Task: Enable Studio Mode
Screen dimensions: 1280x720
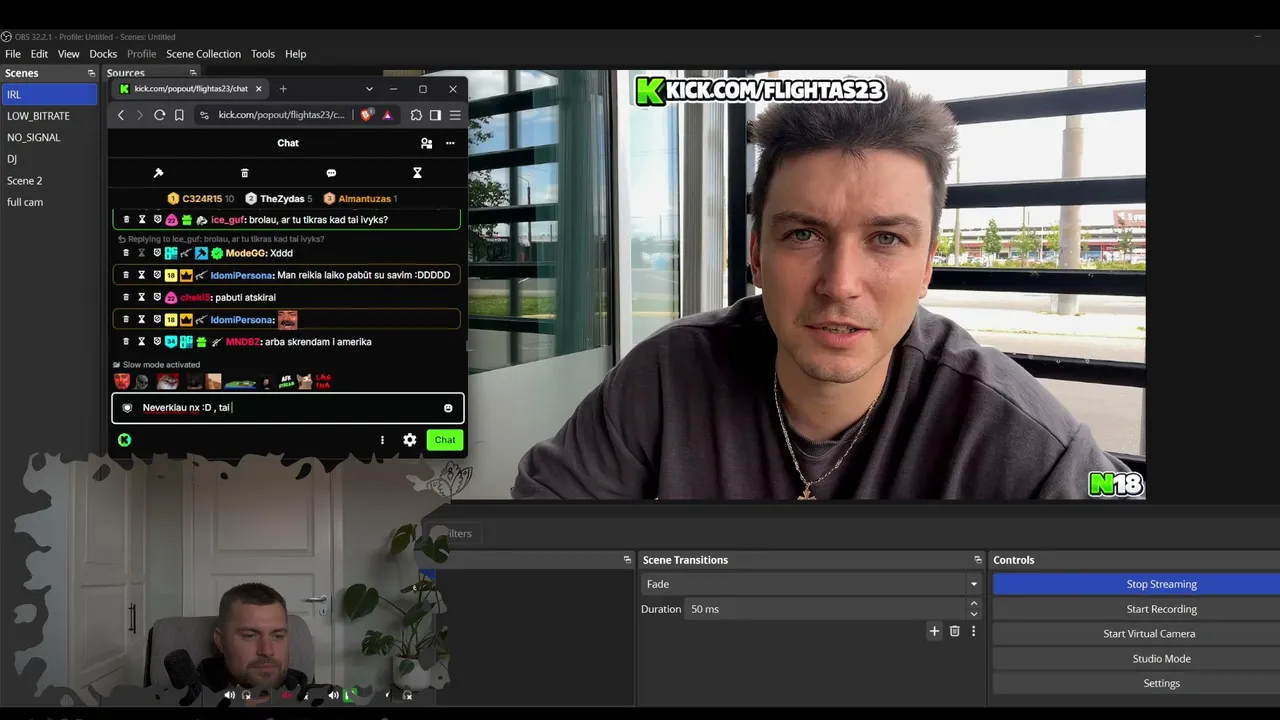Action: coord(1137,659)
